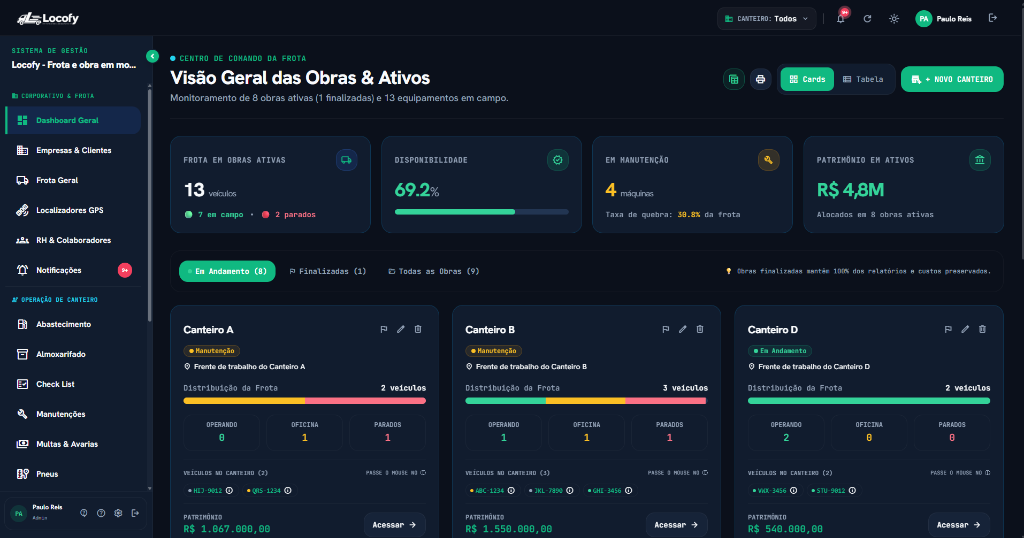
Task: Select the Todas as Obras (9) tab
Action: (x=434, y=271)
